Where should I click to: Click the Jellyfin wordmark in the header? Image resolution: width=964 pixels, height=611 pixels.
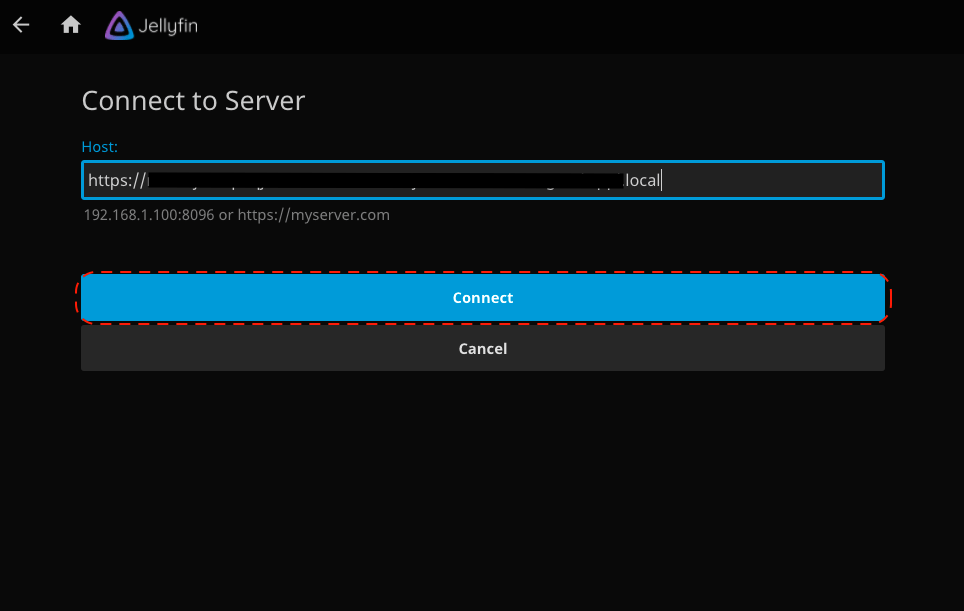click(168, 27)
